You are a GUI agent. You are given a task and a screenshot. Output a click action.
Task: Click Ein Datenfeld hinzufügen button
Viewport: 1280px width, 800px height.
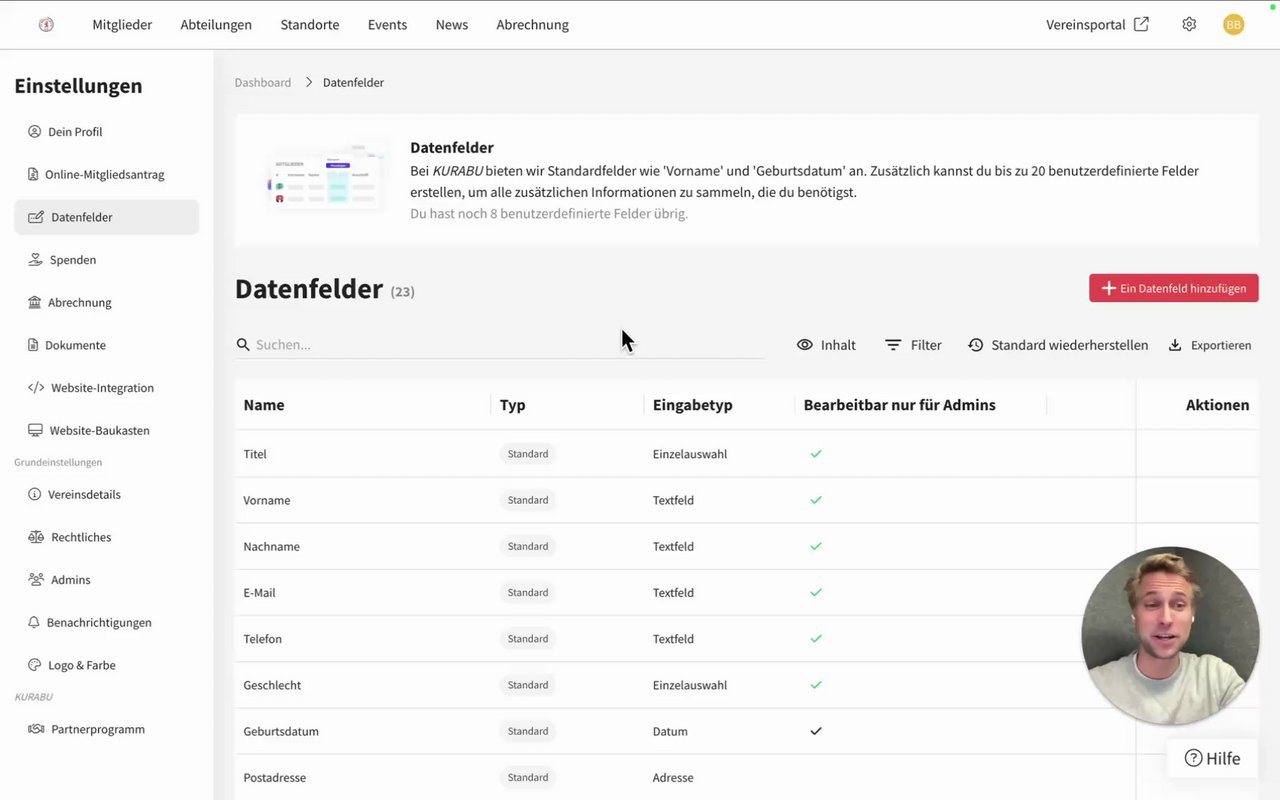point(1173,288)
